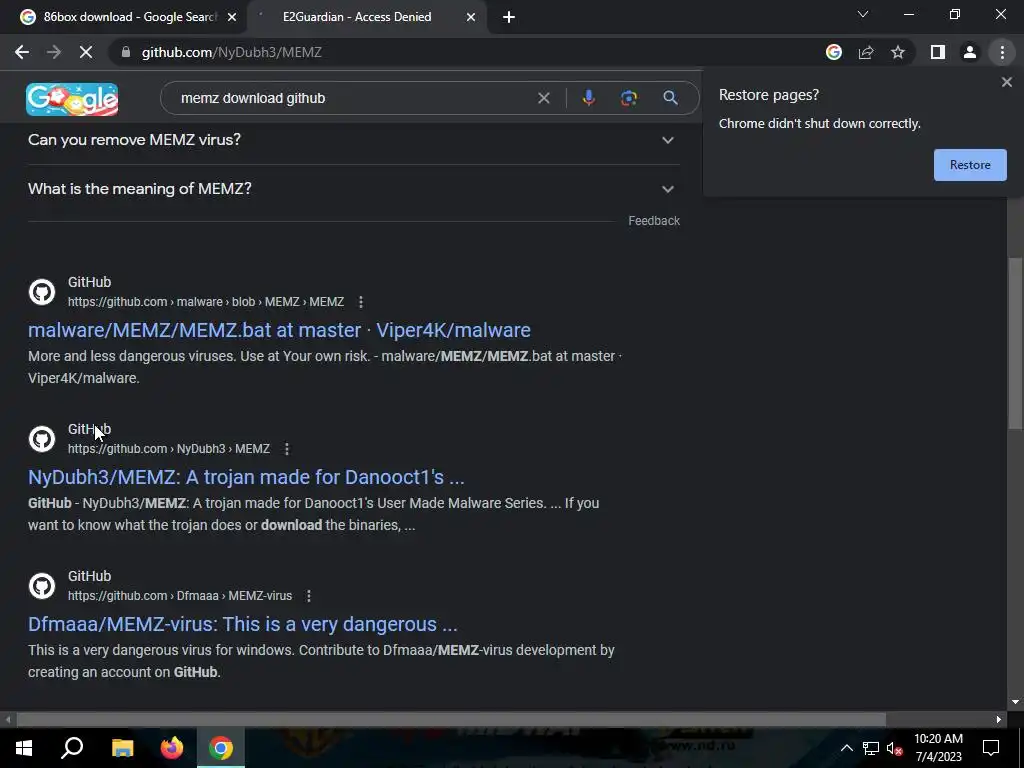Open the Windows Start menu
The height and width of the screenshot is (768, 1024).
(24, 748)
